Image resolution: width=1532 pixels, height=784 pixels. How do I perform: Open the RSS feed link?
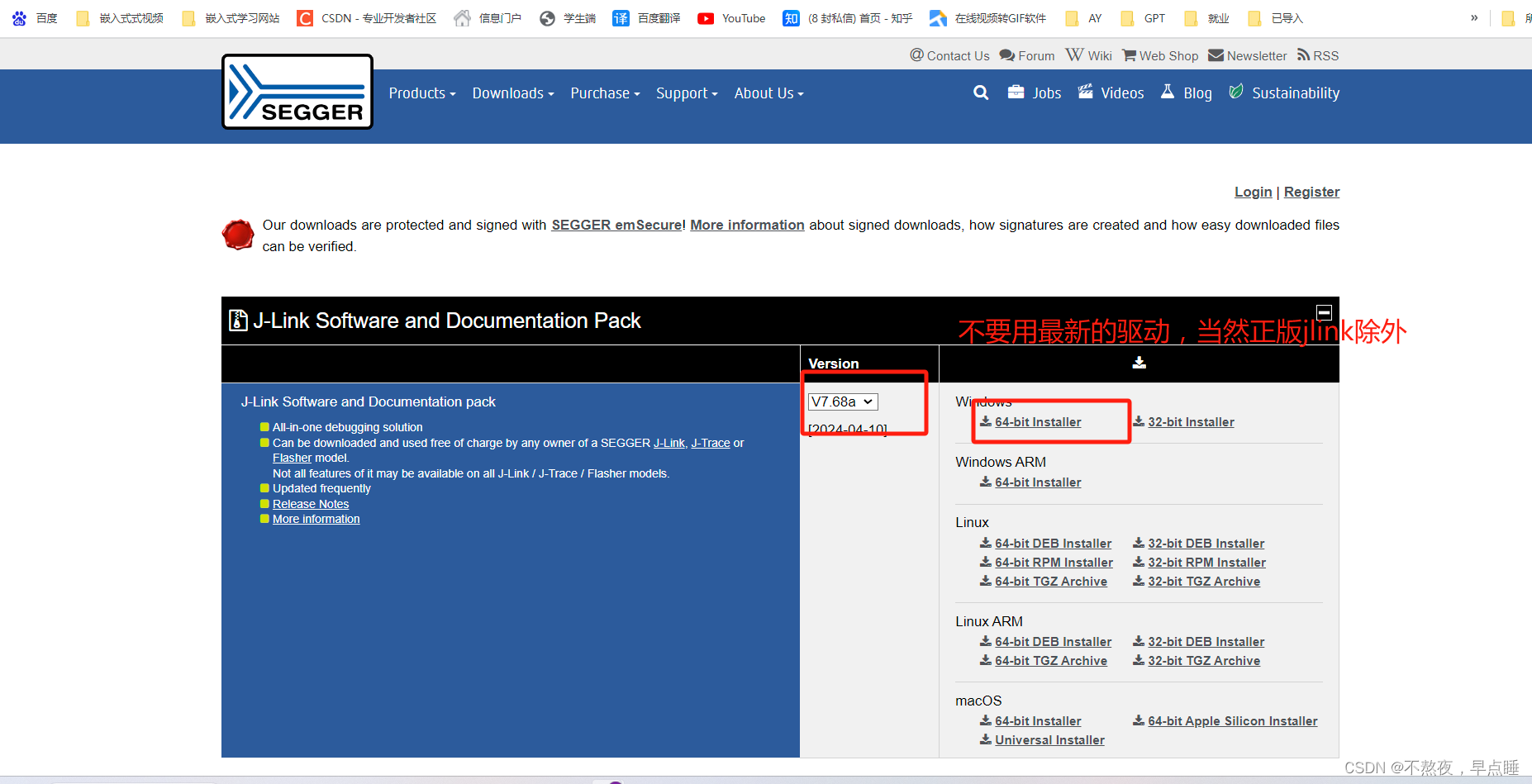(1318, 55)
